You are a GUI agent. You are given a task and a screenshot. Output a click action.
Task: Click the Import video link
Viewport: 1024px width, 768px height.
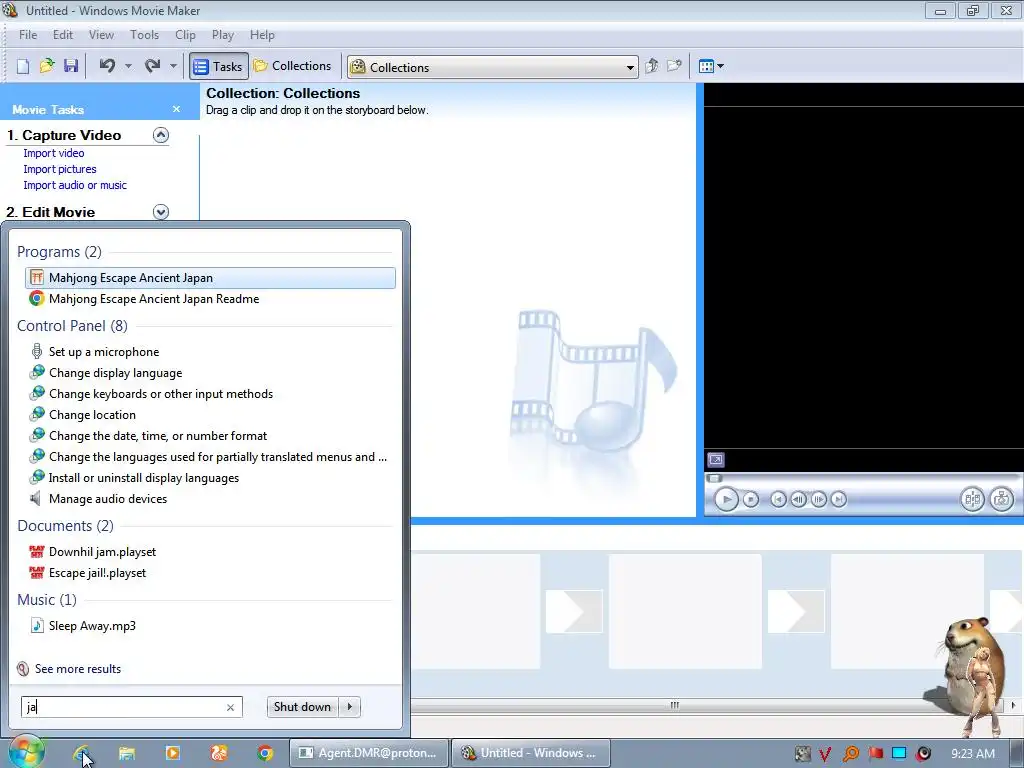click(x=54, y=153)
